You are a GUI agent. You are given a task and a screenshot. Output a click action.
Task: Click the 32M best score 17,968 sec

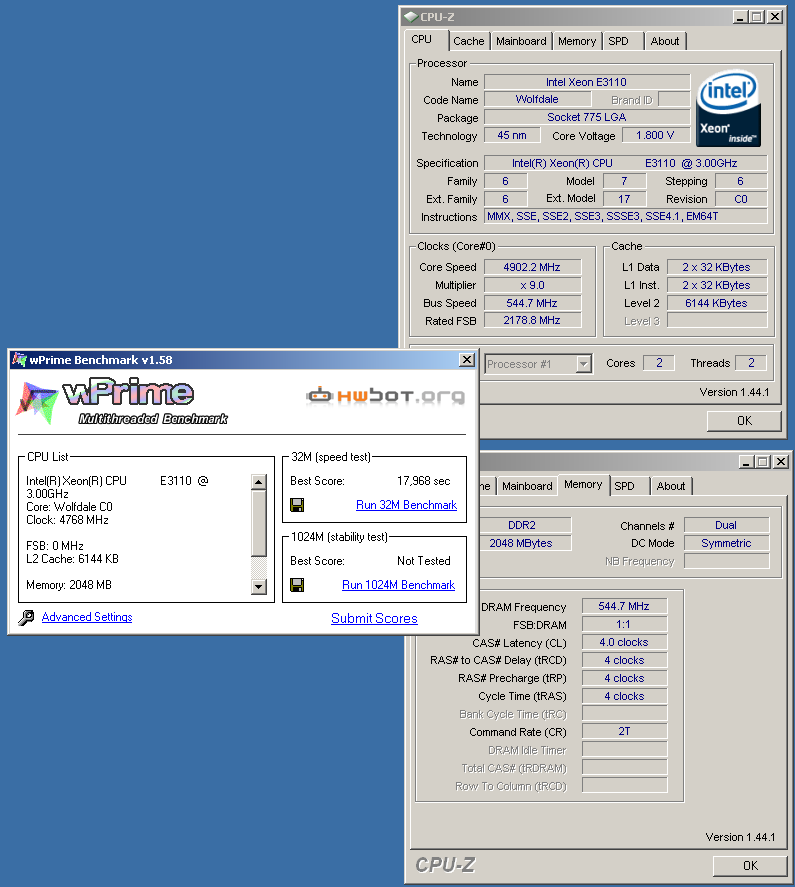click(x=424, y=481)
